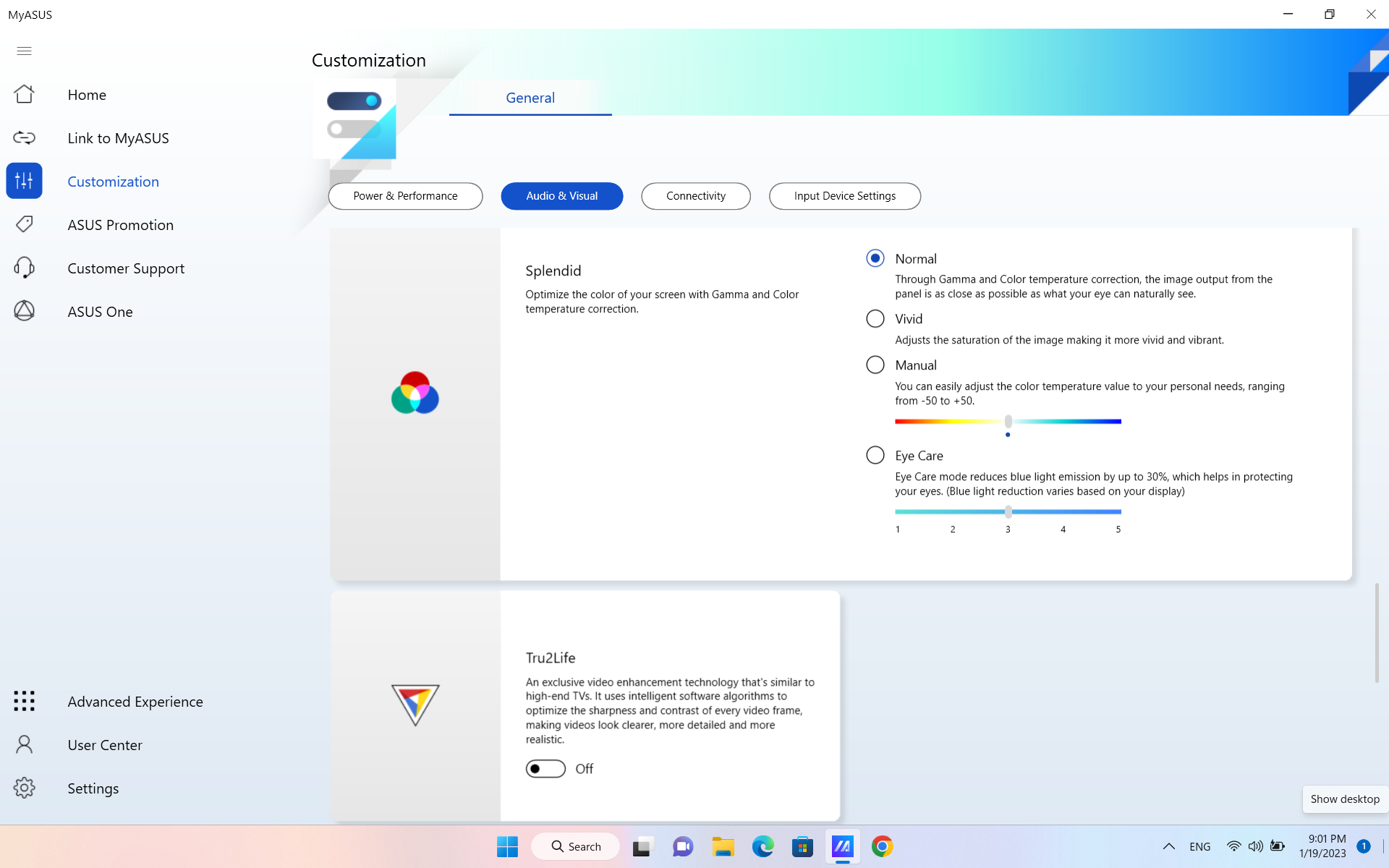Click the battery tray icon
Image resolution: width=1389 pixels, height=868 pixels.
click(x=1278, y=846)
